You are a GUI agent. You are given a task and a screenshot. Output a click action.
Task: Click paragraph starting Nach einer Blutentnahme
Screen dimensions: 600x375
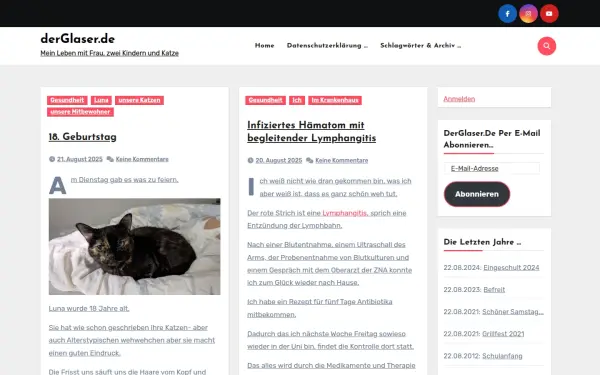pyautogui.click(x=329, y=264)
